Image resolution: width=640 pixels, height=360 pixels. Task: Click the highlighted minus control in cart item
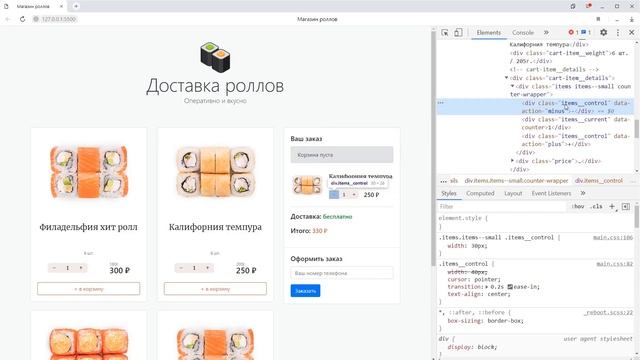point(334,195)
